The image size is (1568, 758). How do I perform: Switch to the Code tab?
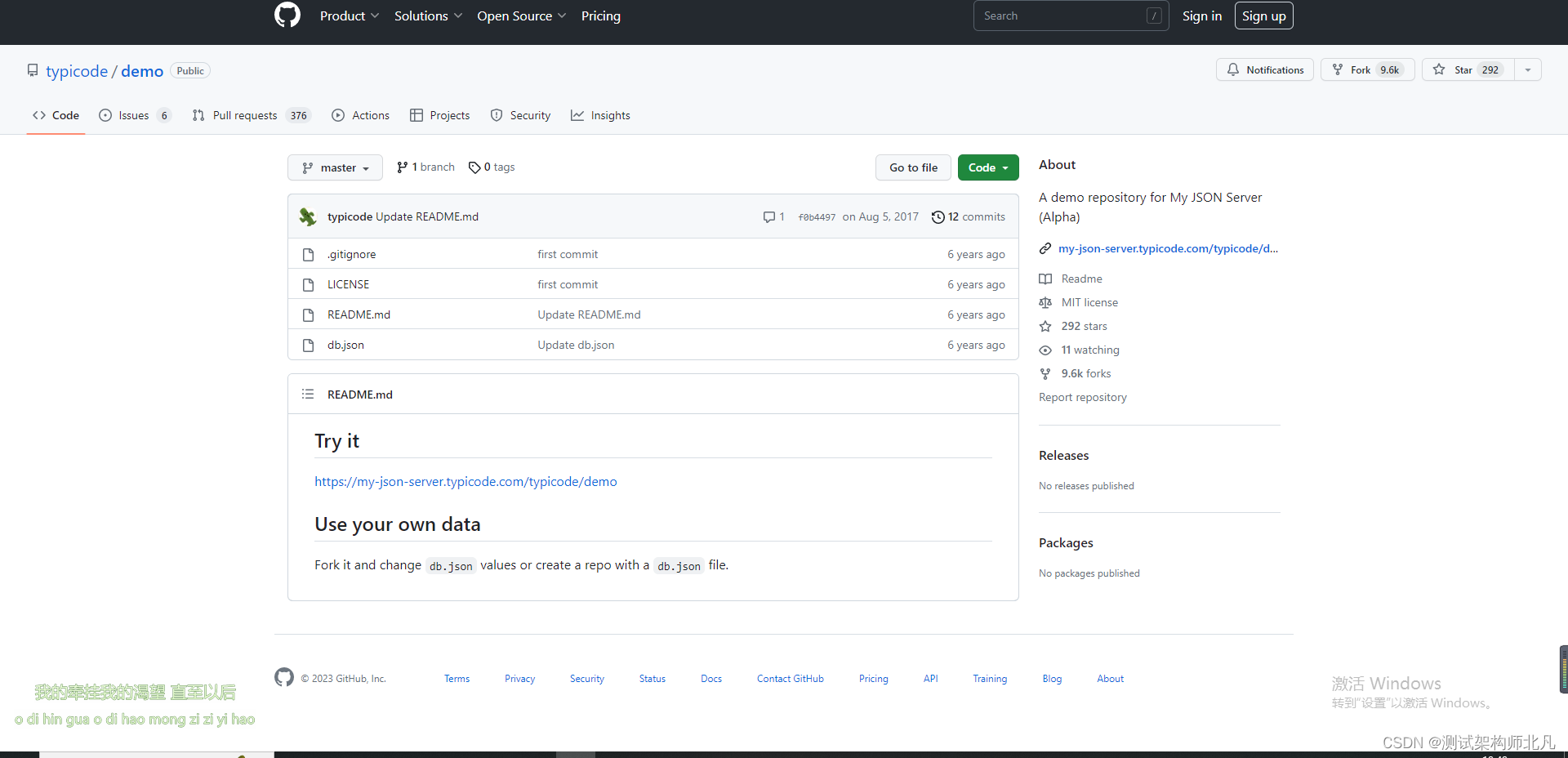[x=56, y=115]
